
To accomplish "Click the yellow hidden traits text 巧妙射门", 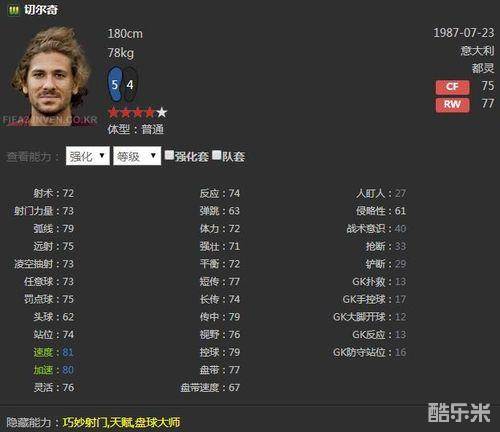I will (83, 422).
